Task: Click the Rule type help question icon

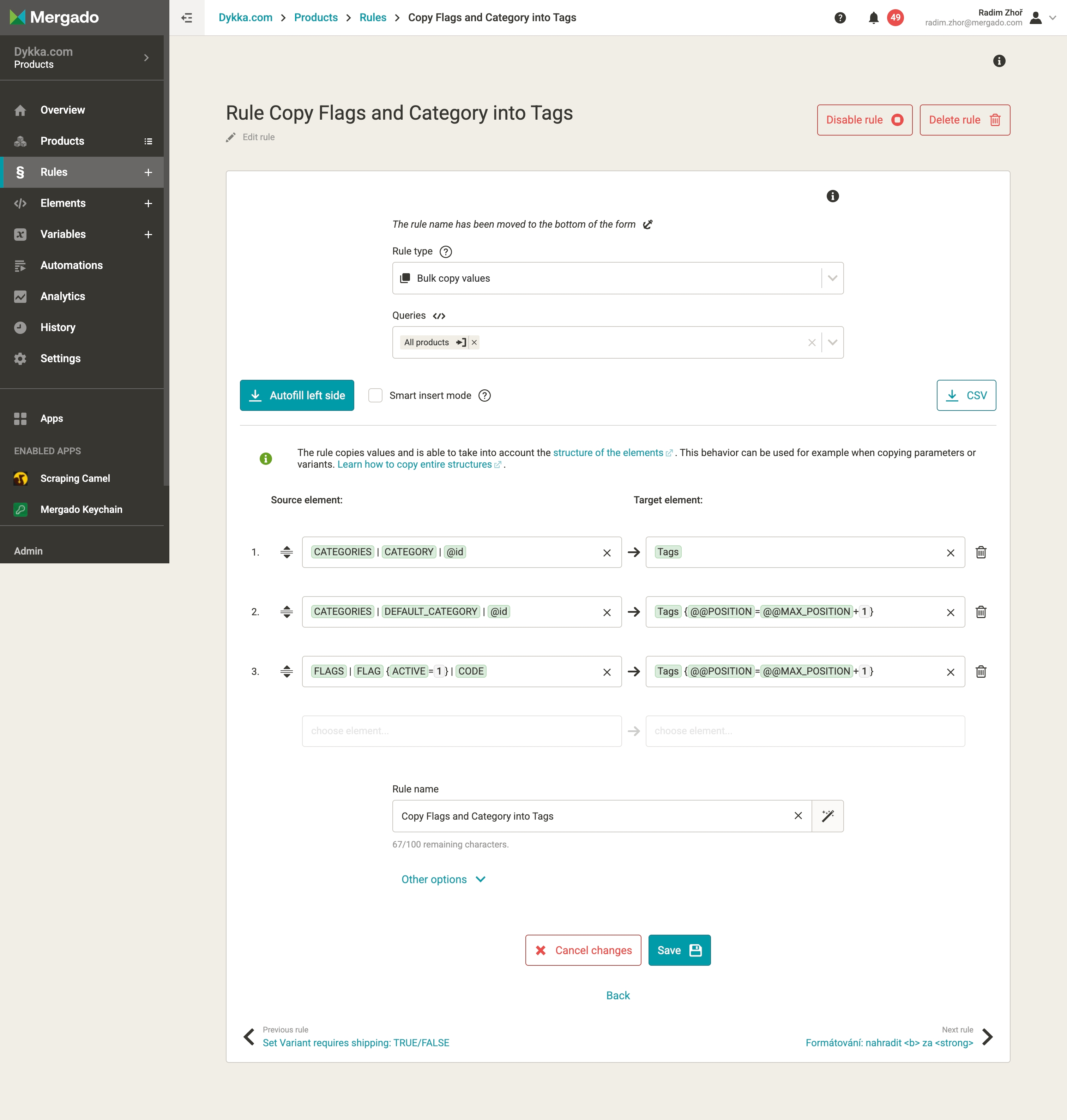Action: coord(446,252)
